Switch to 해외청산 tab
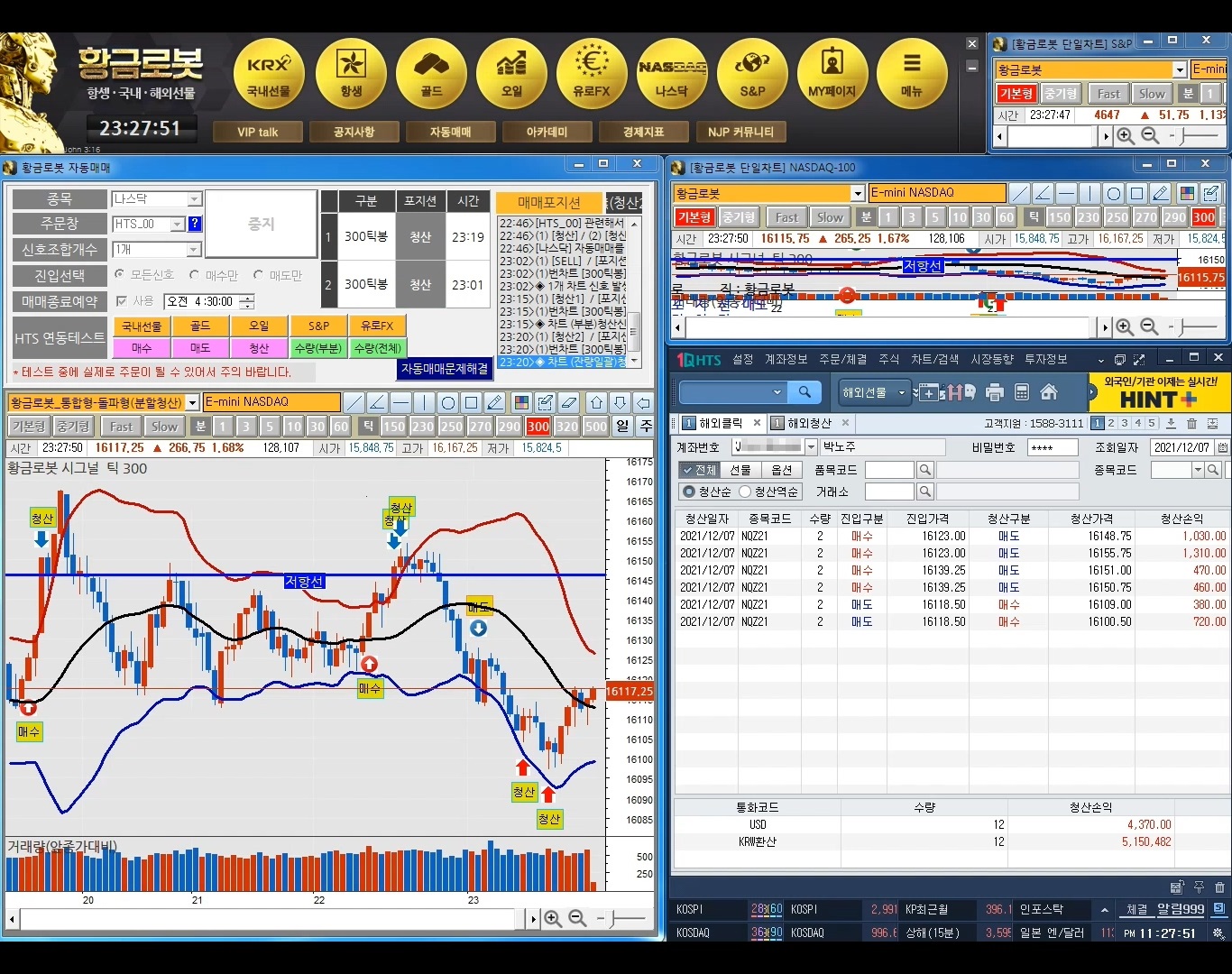Viewport: 1232px width, 974px height. tap(809, 423)
